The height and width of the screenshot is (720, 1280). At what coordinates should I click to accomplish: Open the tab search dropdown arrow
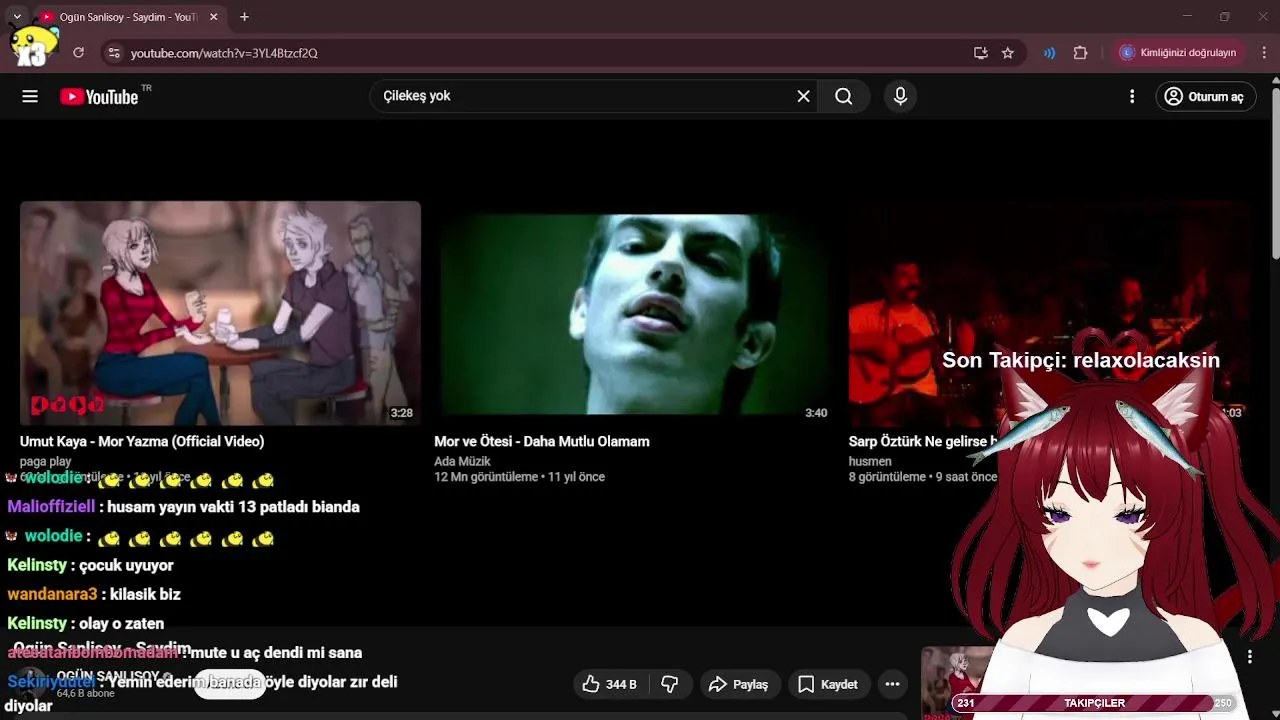pos(16,17)
